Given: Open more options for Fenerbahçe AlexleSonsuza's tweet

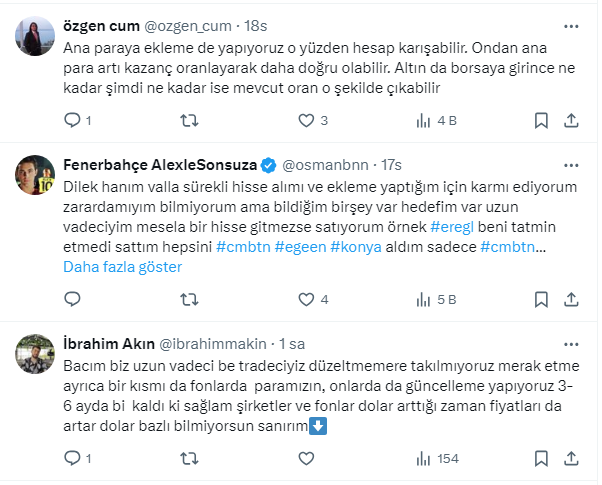Looking at the screenshot, I should pos(570,165).
